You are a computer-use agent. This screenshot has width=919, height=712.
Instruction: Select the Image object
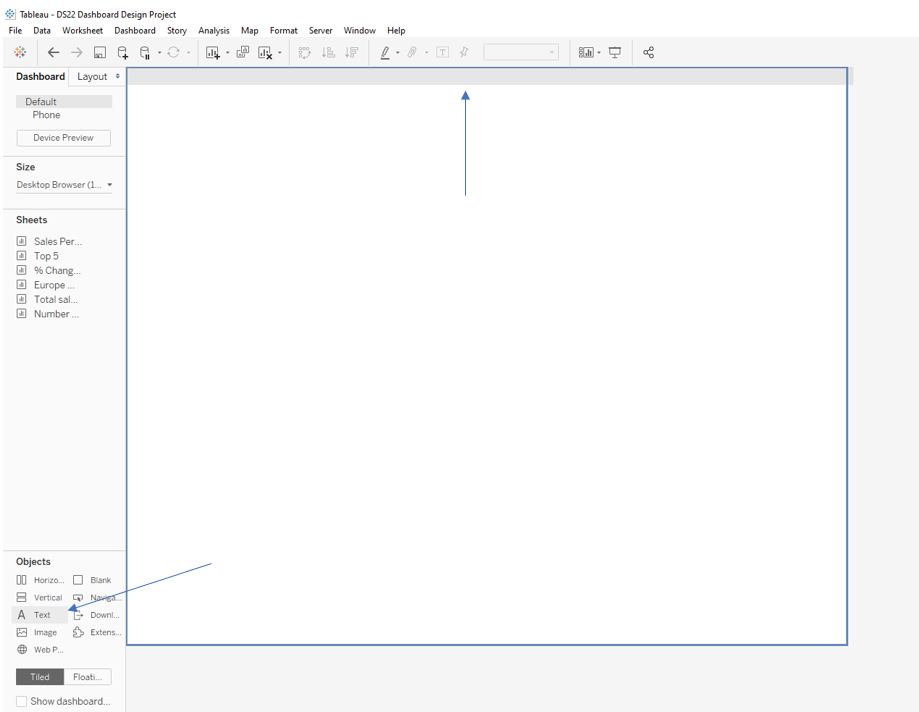(x=36, y=632)
